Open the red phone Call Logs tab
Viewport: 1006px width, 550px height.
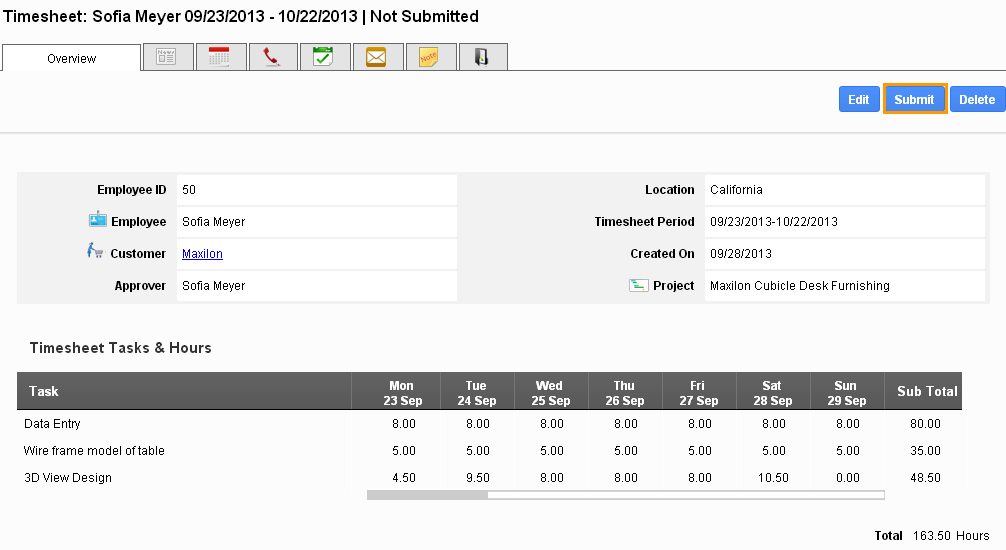pyautogui.click(x=271, y=58)
